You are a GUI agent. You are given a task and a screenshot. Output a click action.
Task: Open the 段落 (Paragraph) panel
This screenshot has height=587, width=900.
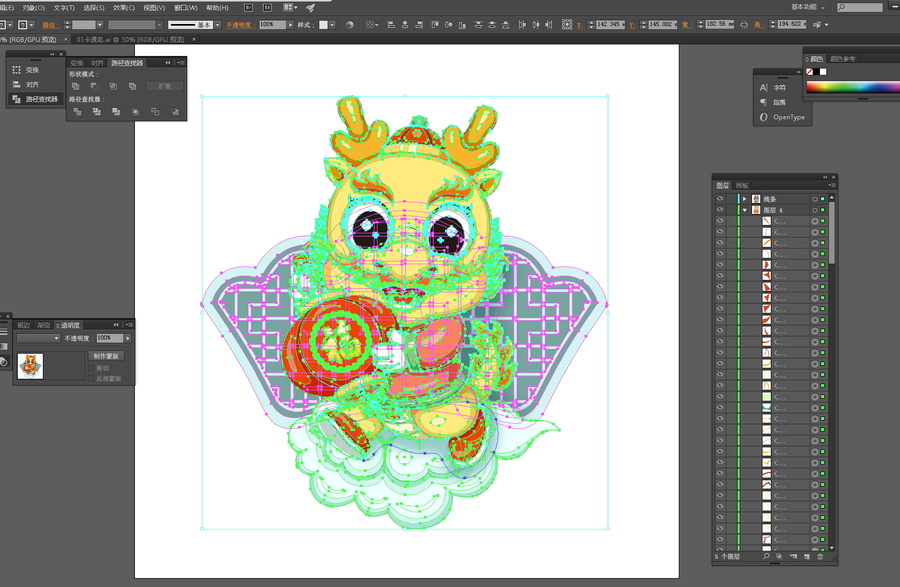click(773, 102)
